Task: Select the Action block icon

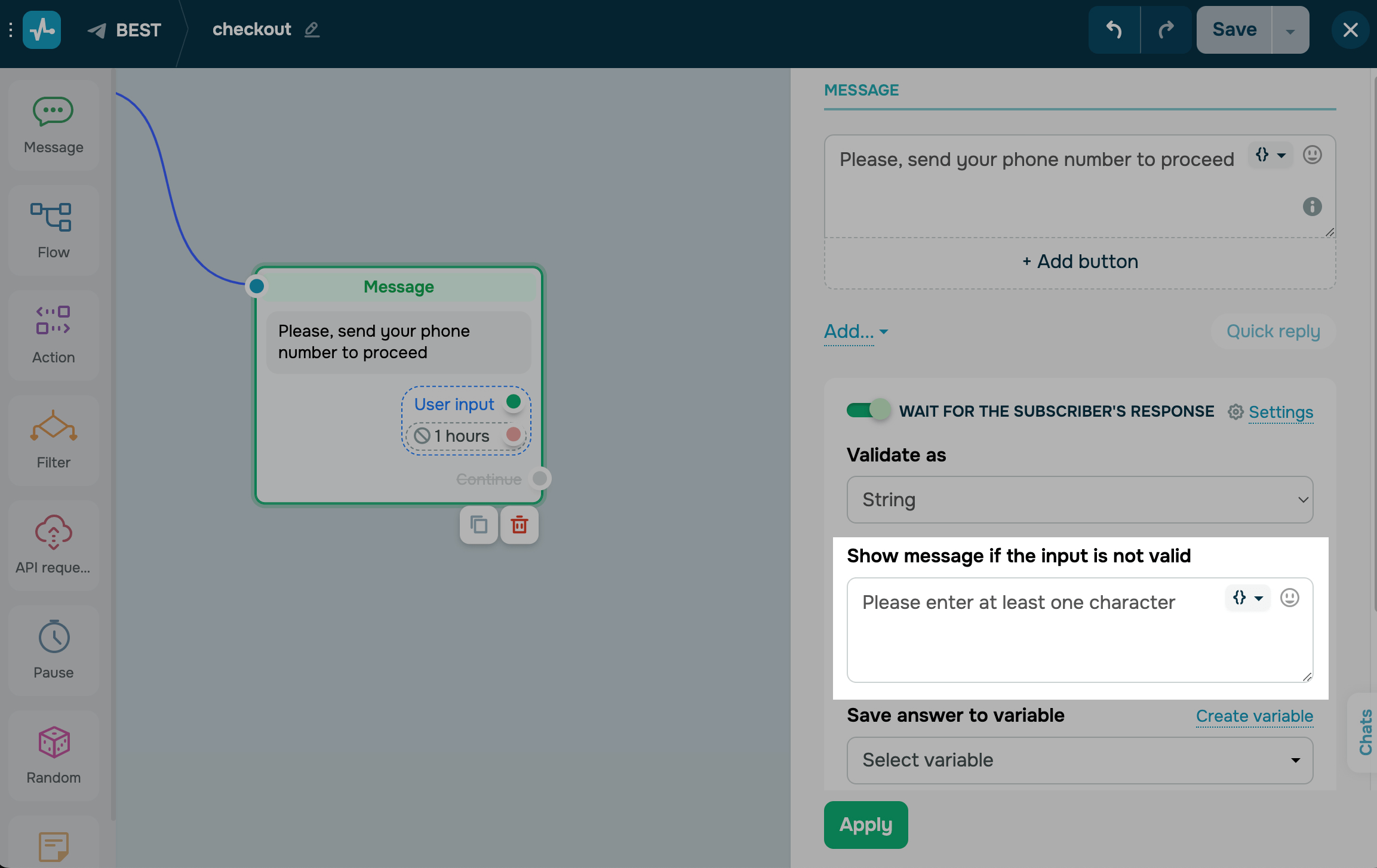Action: pos(53,335)
